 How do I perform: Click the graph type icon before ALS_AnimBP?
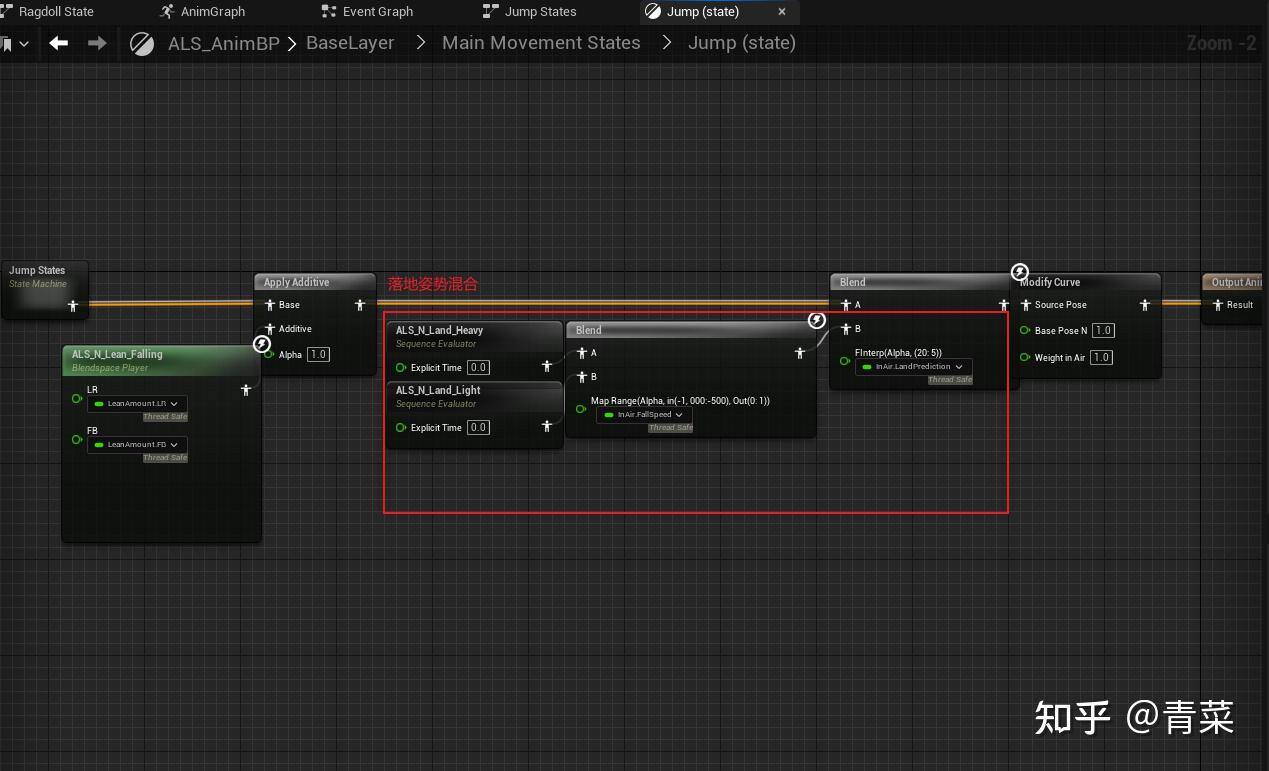(x=142, y=43)
